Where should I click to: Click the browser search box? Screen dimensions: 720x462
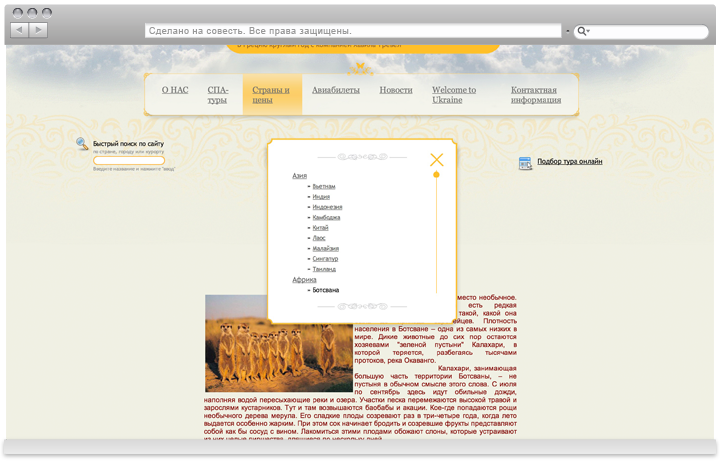pos(641,31)
